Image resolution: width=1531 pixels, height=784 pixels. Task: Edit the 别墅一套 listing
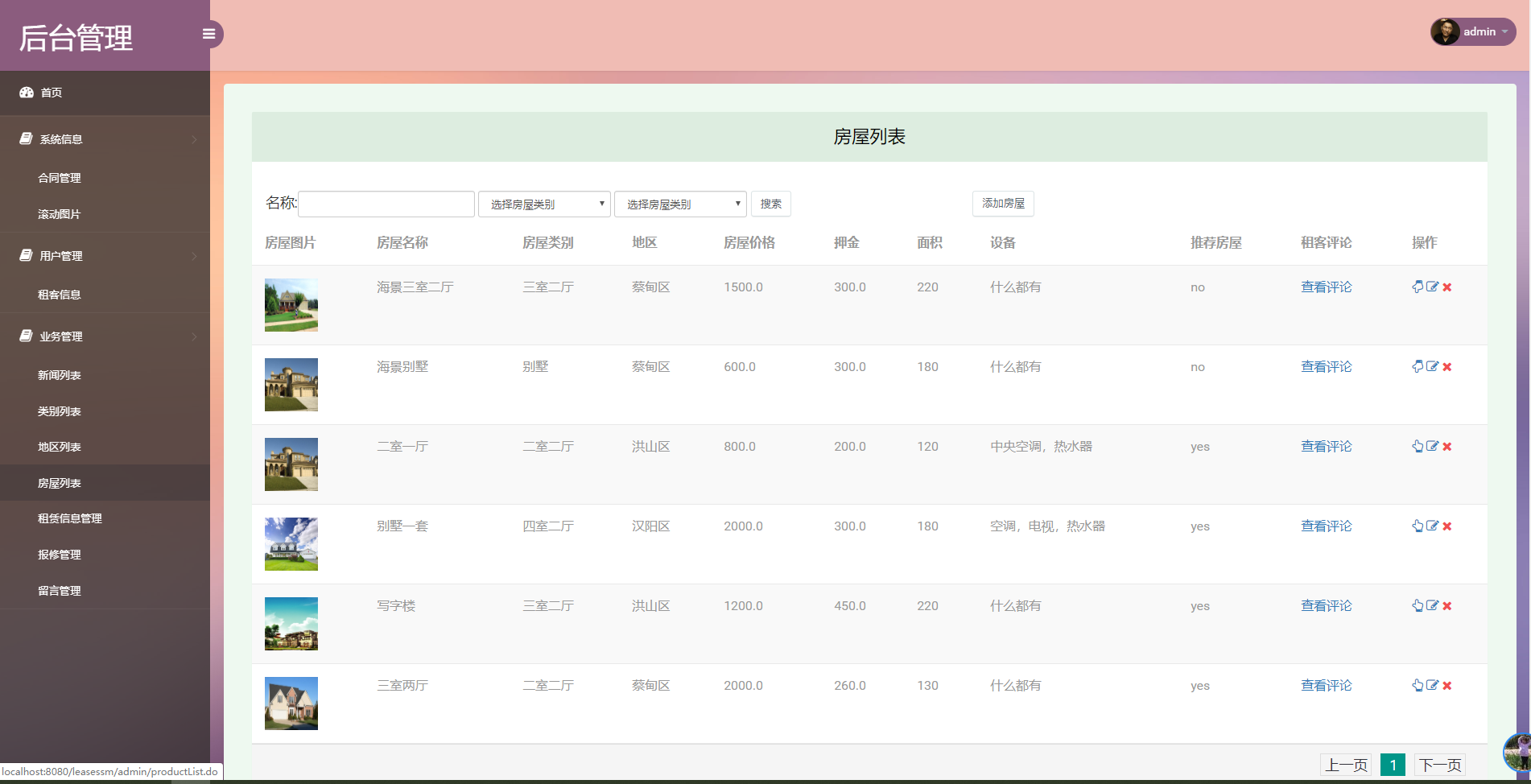click(1432, 526)
